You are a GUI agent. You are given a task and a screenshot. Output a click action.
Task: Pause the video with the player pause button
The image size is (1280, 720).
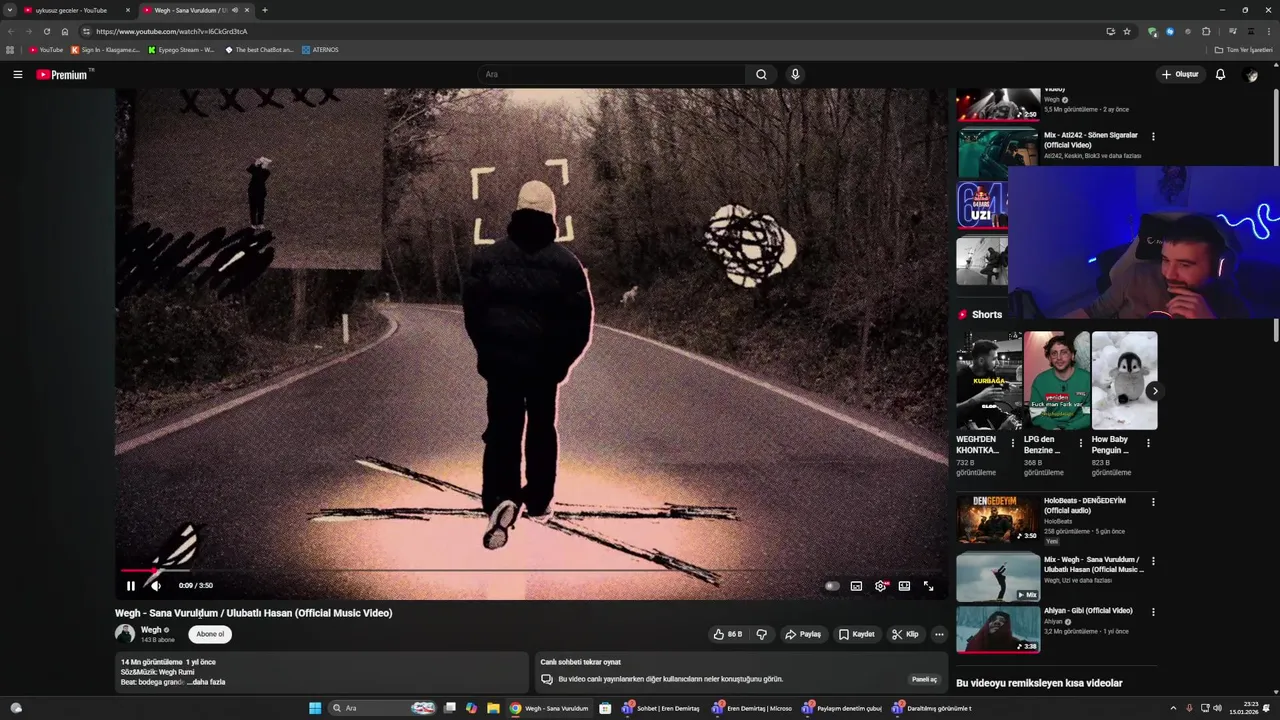130,586
